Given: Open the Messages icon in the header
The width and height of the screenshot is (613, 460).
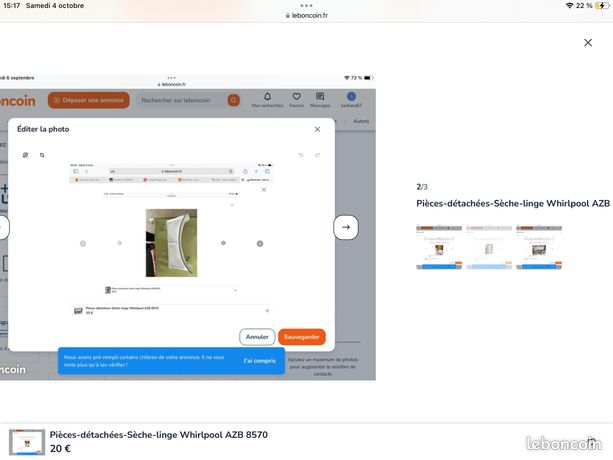Looking at the screenshot, I should tap(320, 98).
